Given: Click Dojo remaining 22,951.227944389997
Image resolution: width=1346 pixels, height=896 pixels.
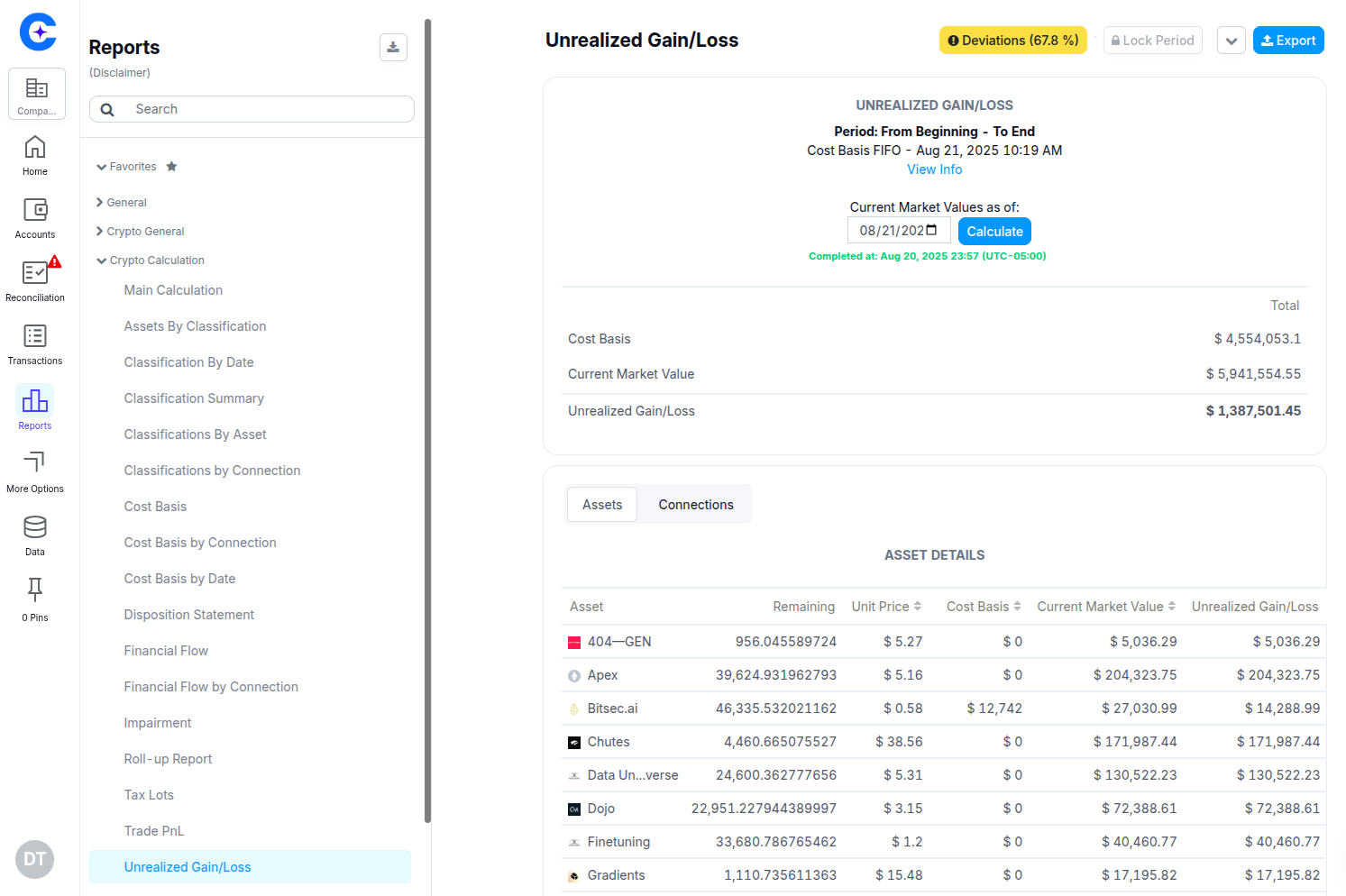Looking at the screenshot, I should 764,809.
